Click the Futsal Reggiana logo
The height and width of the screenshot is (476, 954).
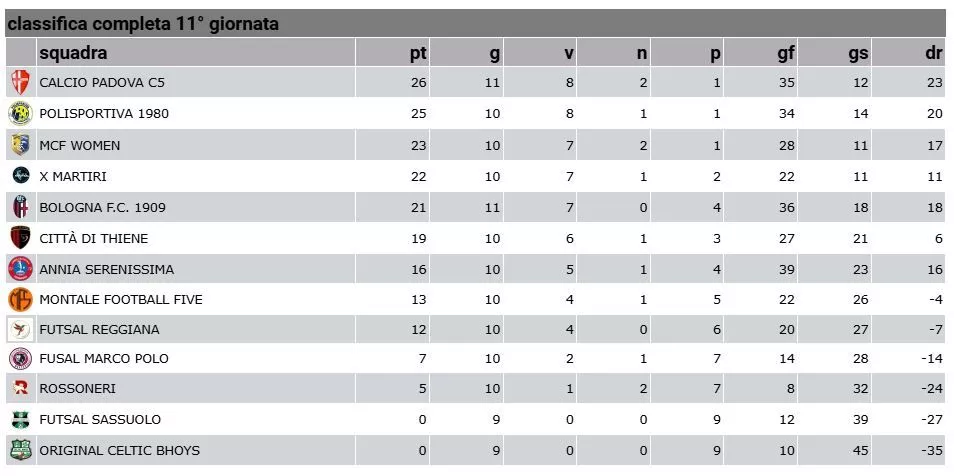click(20, 329)
